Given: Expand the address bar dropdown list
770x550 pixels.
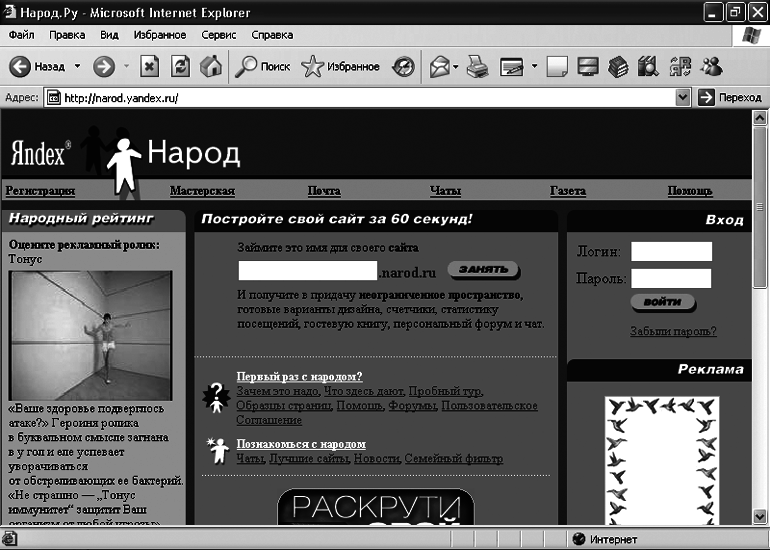Looking at the screenshot, I should click(683, 97).
